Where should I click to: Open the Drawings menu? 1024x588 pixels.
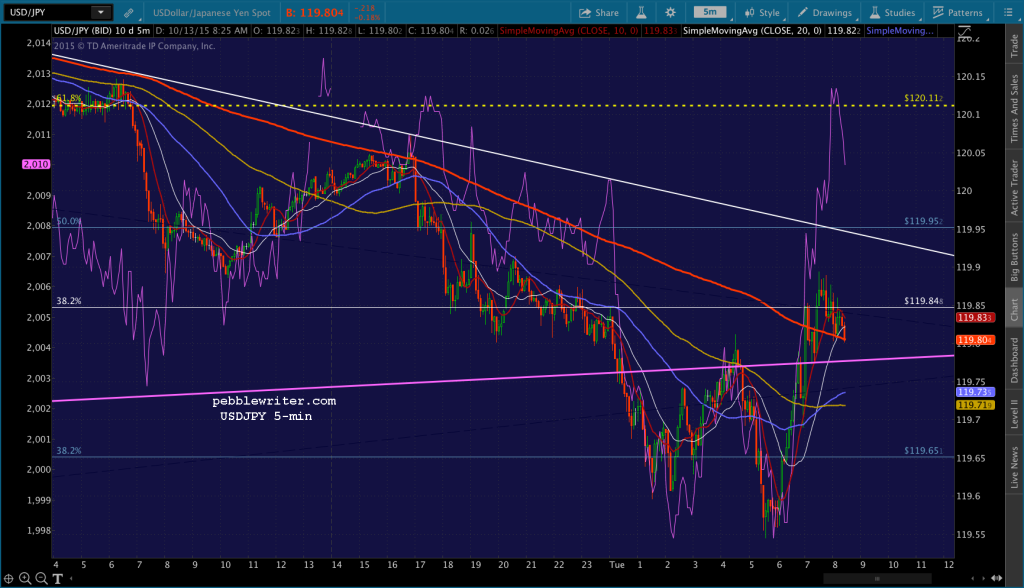click(824, 12)
